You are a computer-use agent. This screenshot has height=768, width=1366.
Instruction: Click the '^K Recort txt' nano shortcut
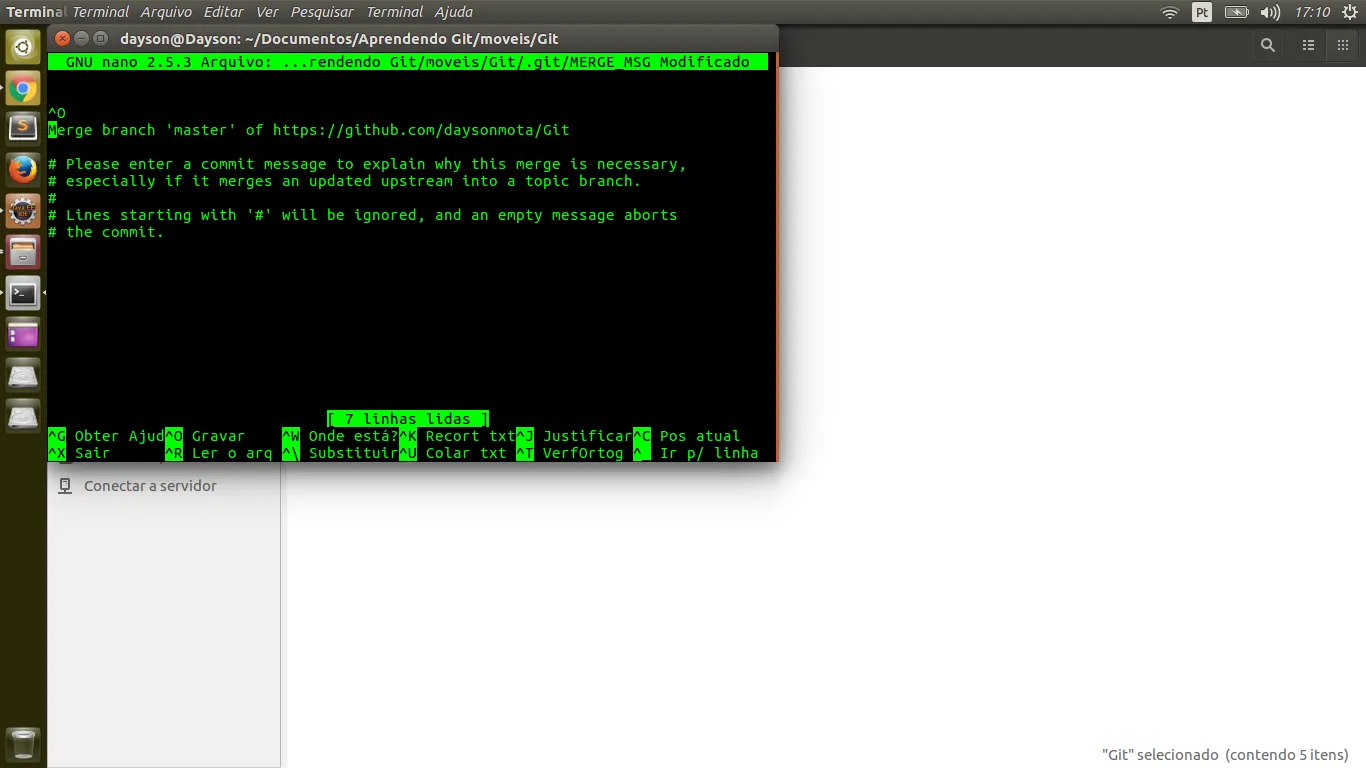click(457, 436)
